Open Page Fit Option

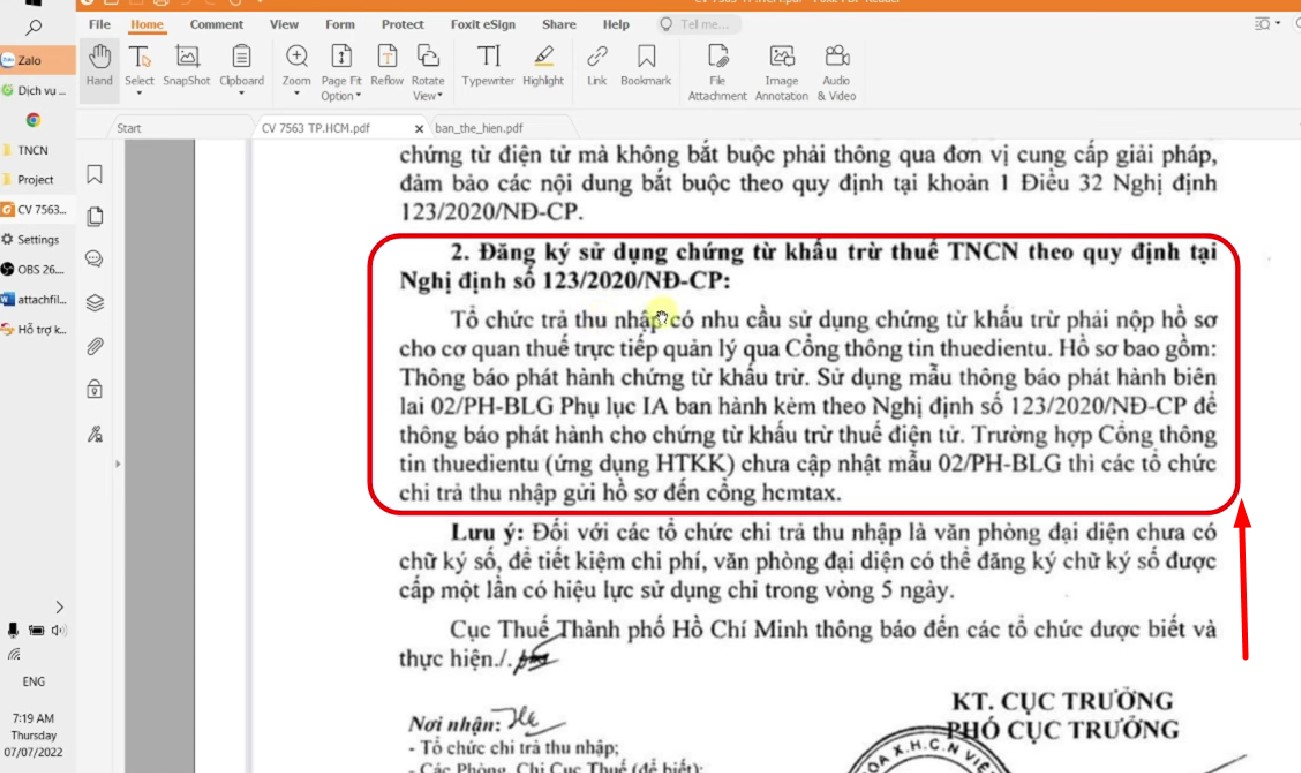click(341, 71)
